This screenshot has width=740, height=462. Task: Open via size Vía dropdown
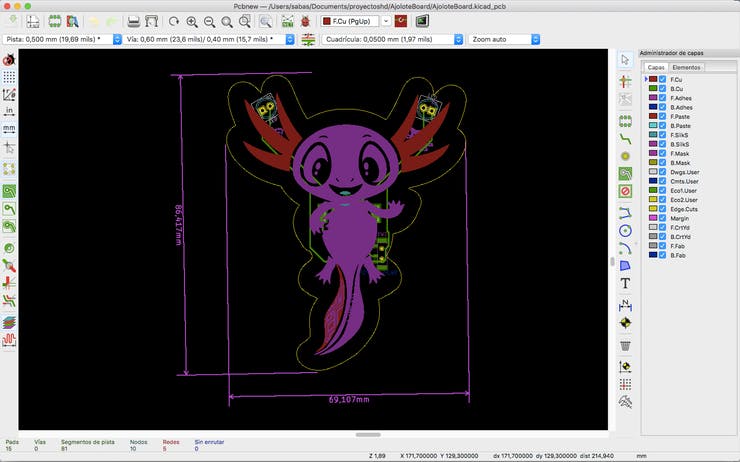pyautogui.click(x=209, y=40)
